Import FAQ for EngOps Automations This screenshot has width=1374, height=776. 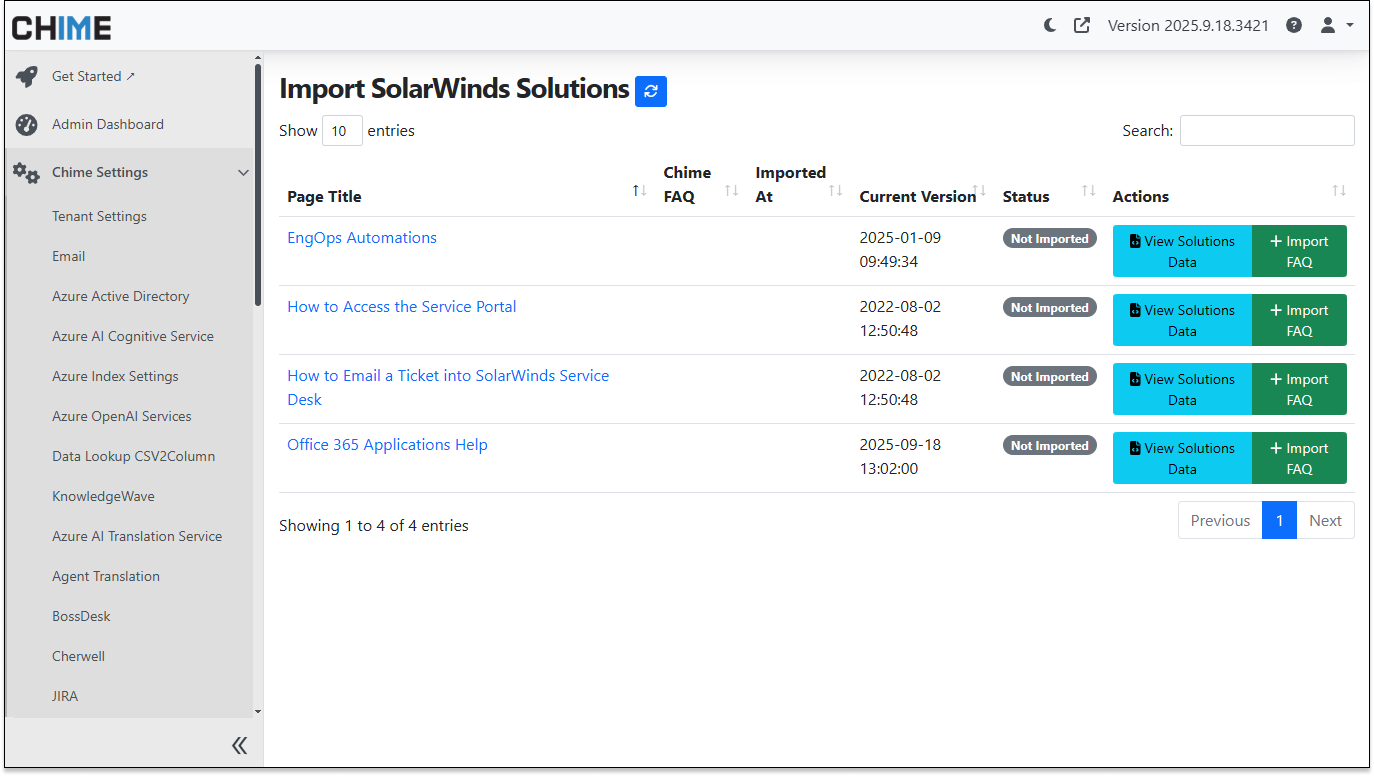[x=1299, y=251]
